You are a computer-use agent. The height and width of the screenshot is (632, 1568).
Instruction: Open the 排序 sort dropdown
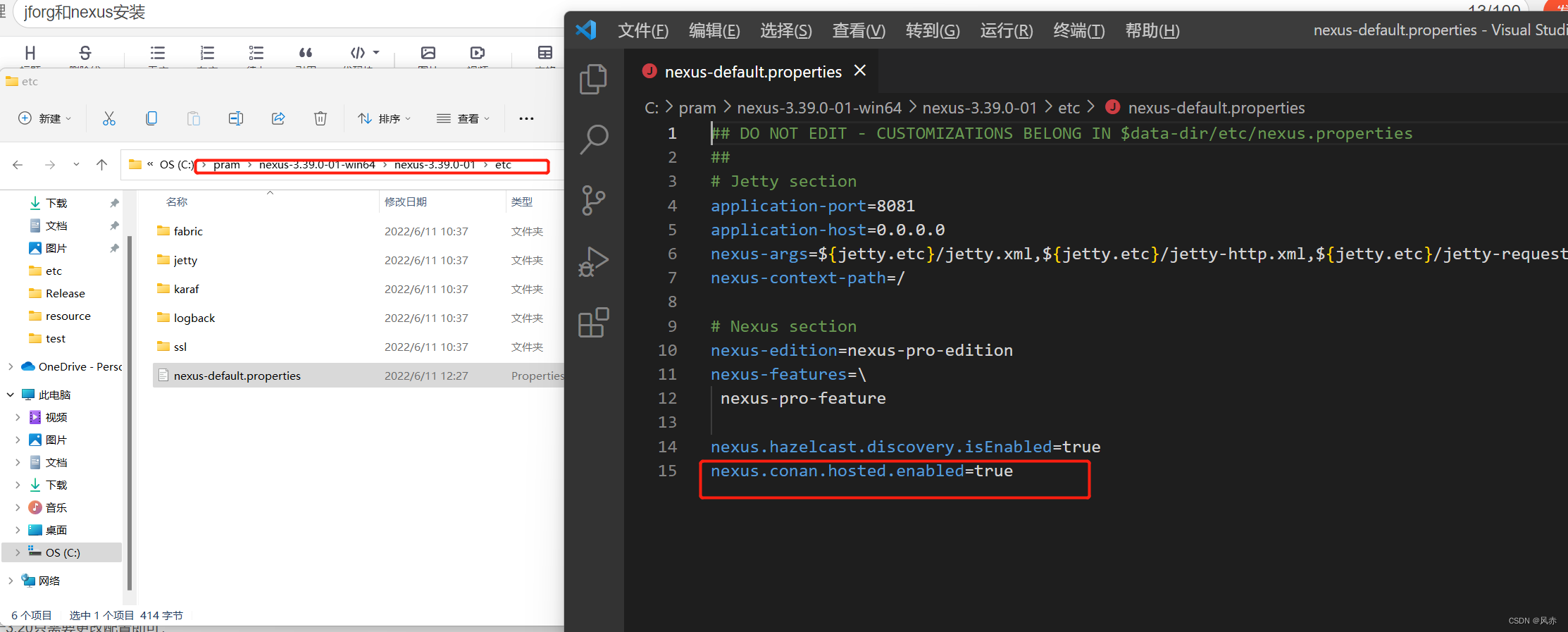pyautogui.click(x=385, y=118)
